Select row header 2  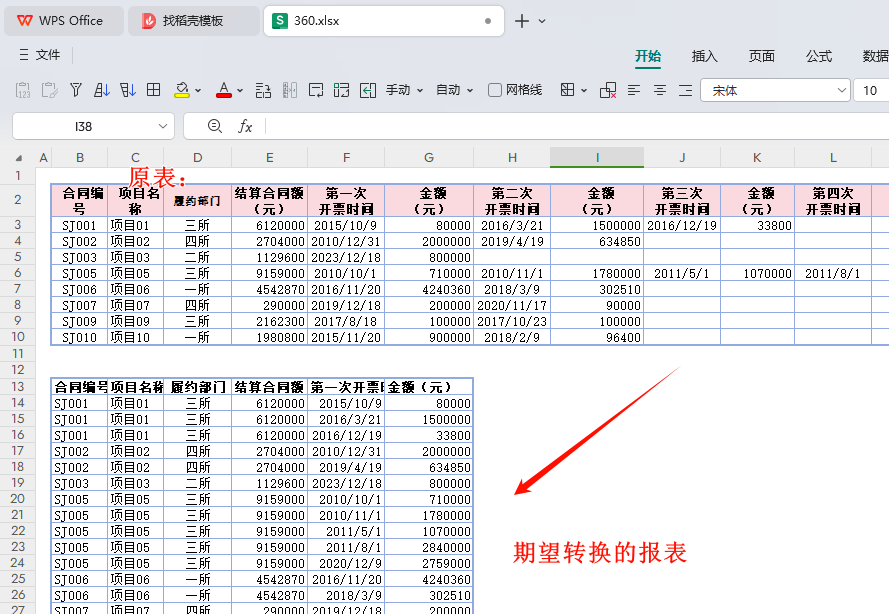tap(18, 200)
